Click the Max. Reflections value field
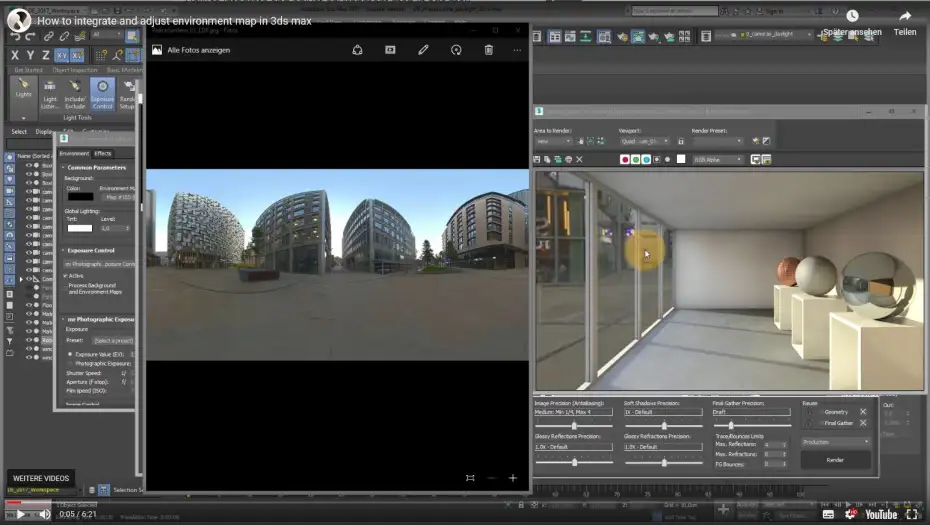The height and width of the screenshot is (525, 930). click(773, 444)
